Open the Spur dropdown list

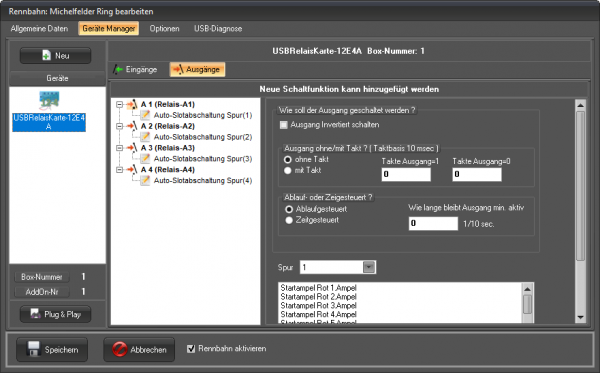click(x=369, y=267)
